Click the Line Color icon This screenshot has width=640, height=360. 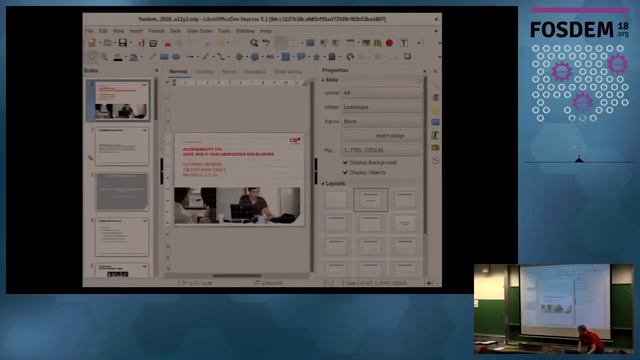pos(118,57)
